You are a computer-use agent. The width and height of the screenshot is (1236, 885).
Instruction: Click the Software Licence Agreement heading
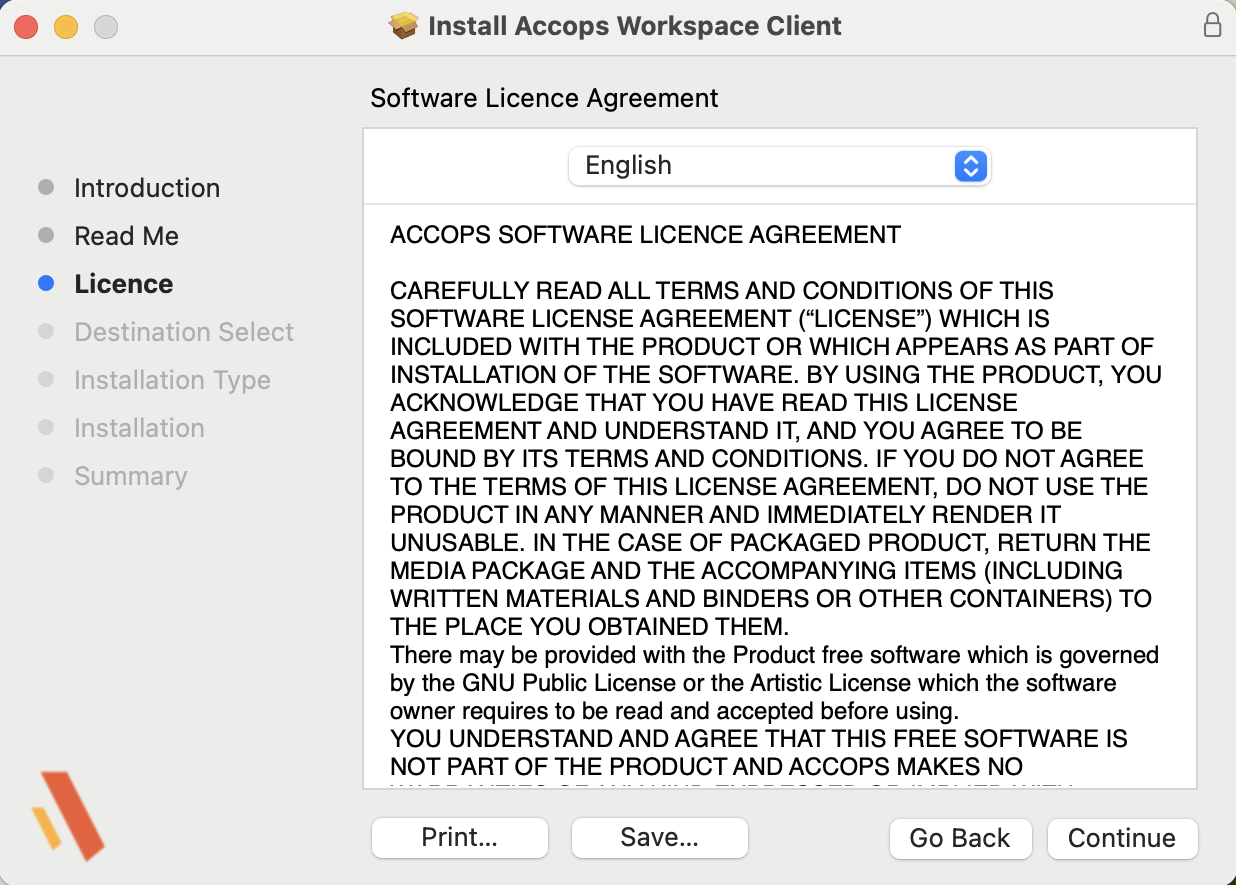544,98
